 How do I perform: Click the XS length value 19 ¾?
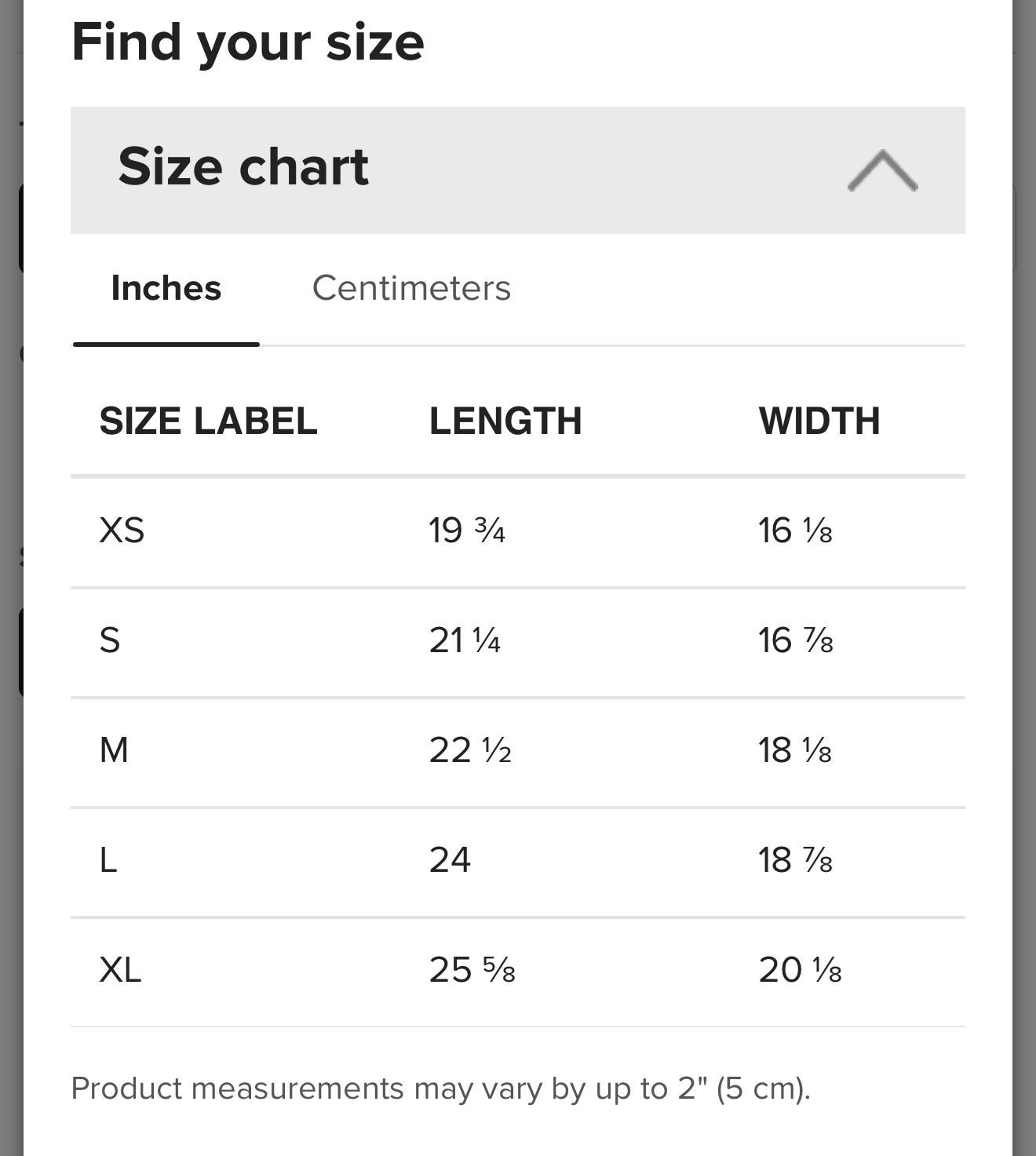tap(467, 531)
